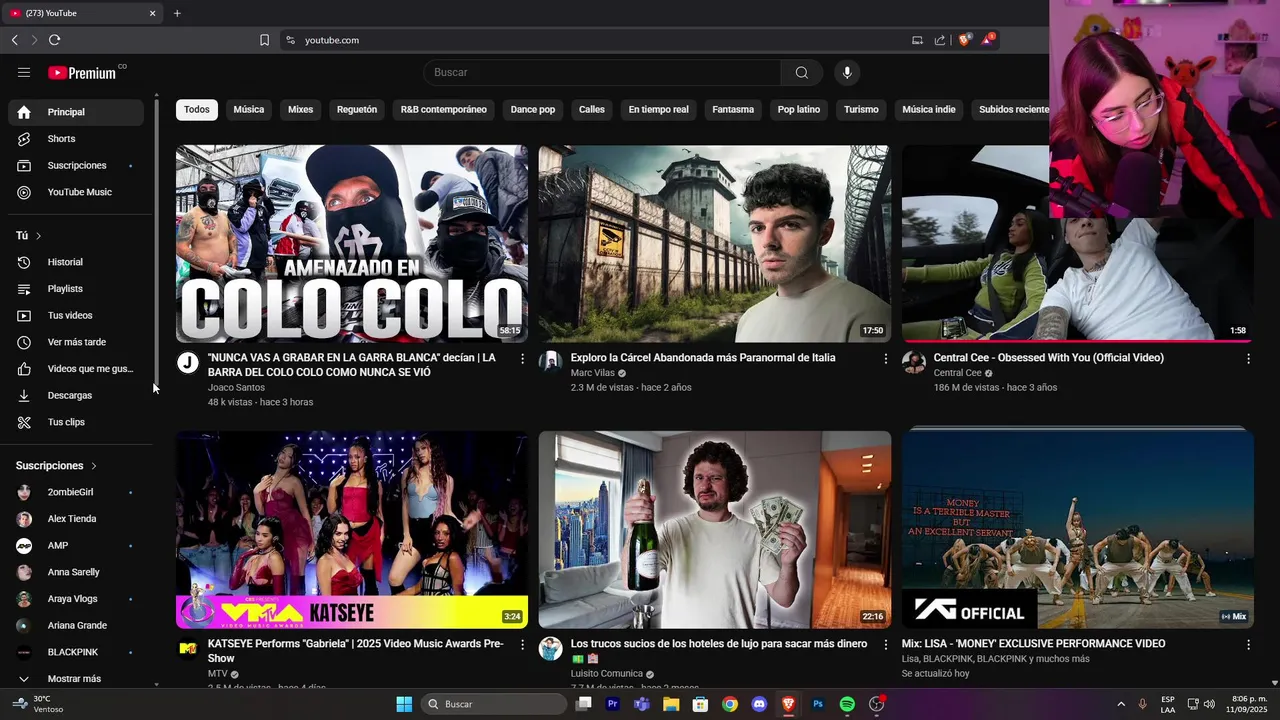Click the YouTube search input field
Viewport: 1280px width, 720px height.
pyautogui.click(x=602, y=72)
